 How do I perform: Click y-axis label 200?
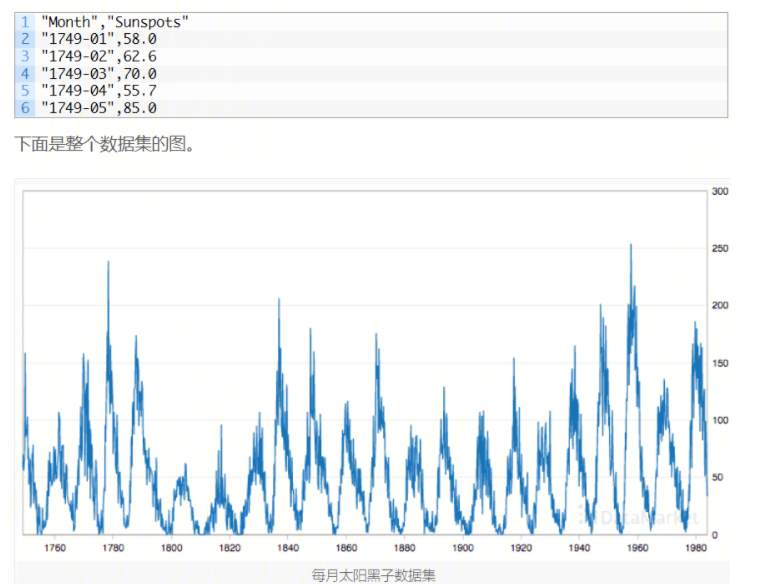coord(720,306)
